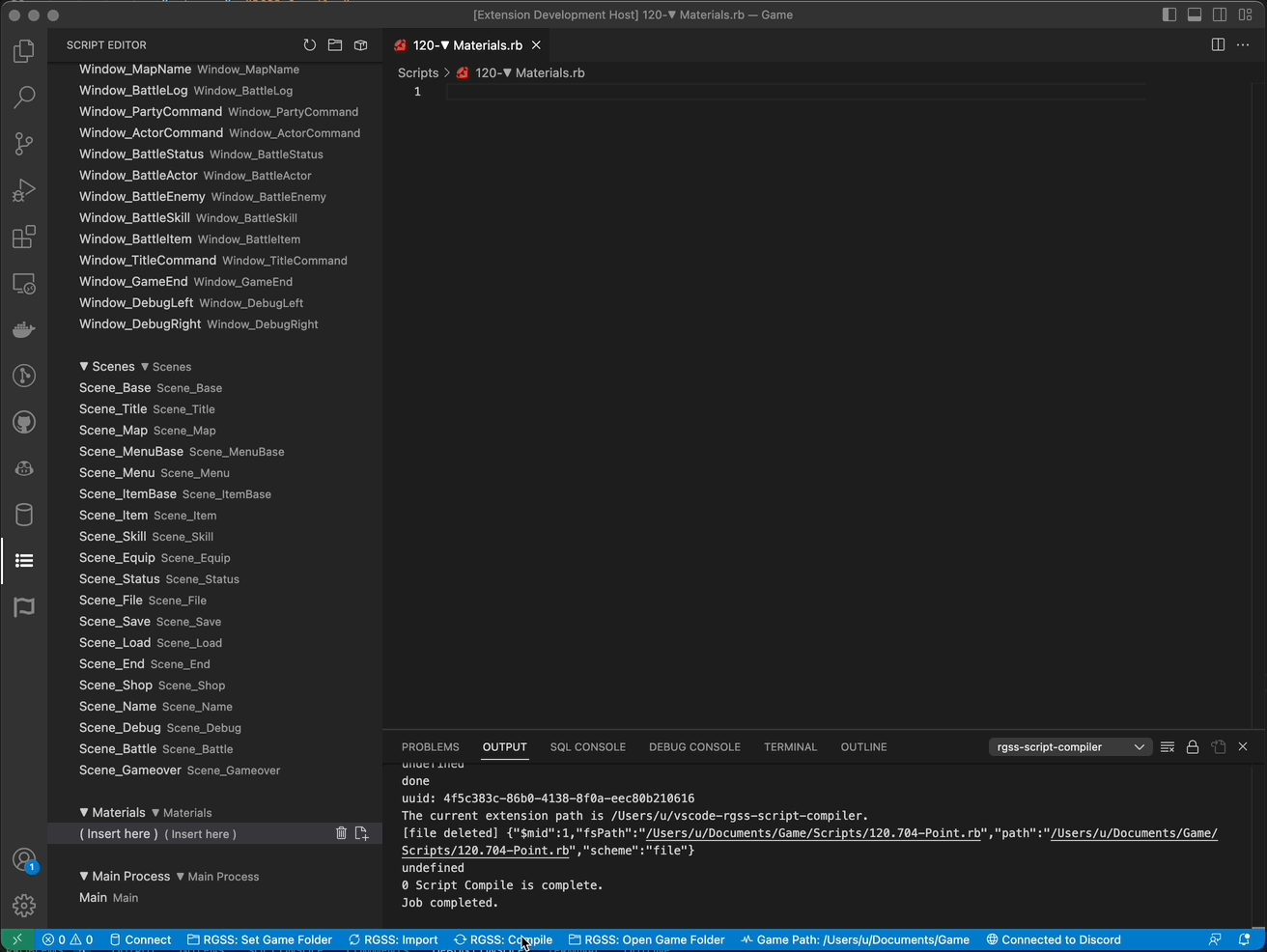Click Connect in the status bar

click(x=141, y=938)
